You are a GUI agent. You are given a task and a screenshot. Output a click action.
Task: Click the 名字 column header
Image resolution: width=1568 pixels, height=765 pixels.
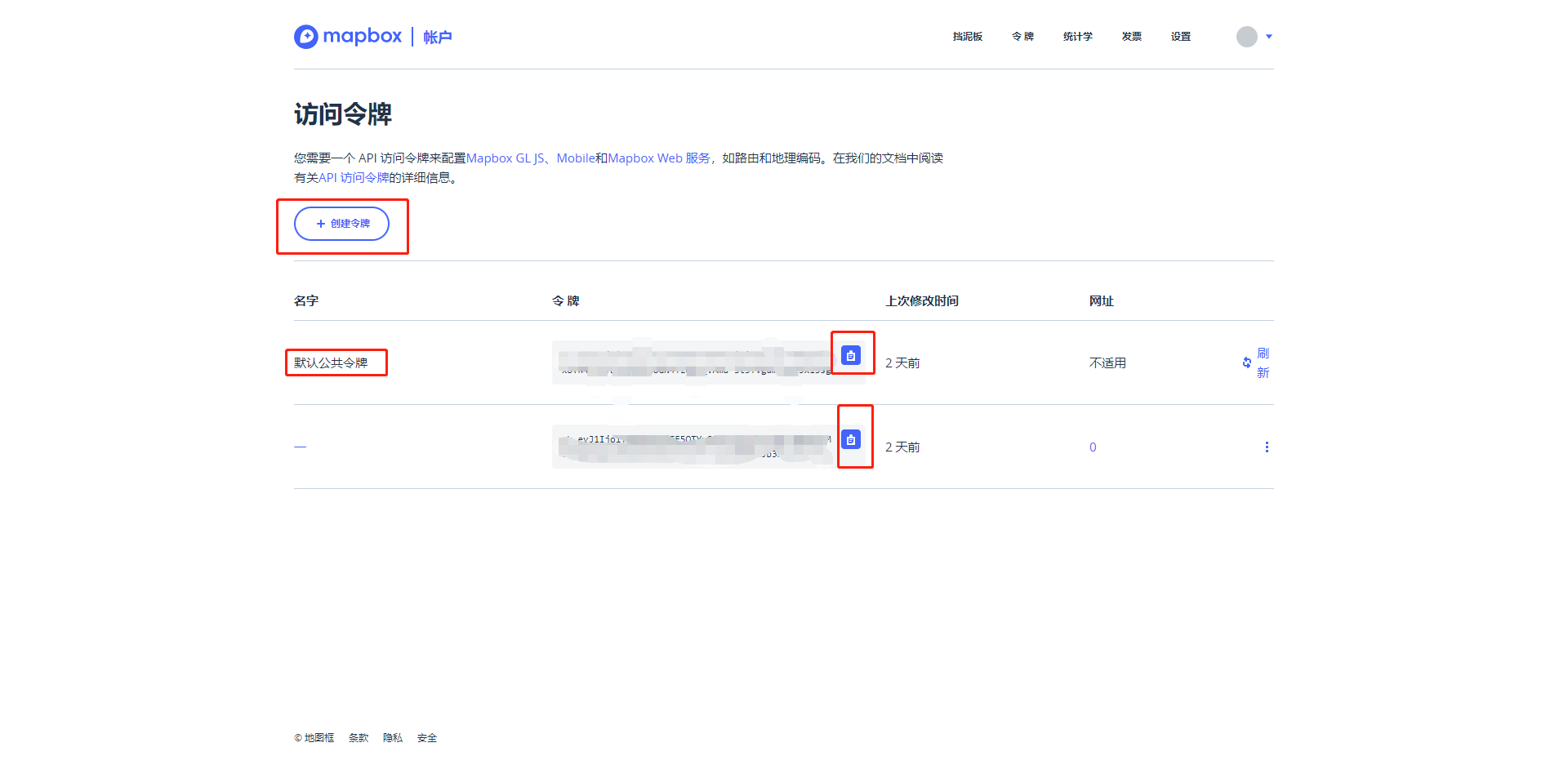pyautogui.click(x=306, y=301)
